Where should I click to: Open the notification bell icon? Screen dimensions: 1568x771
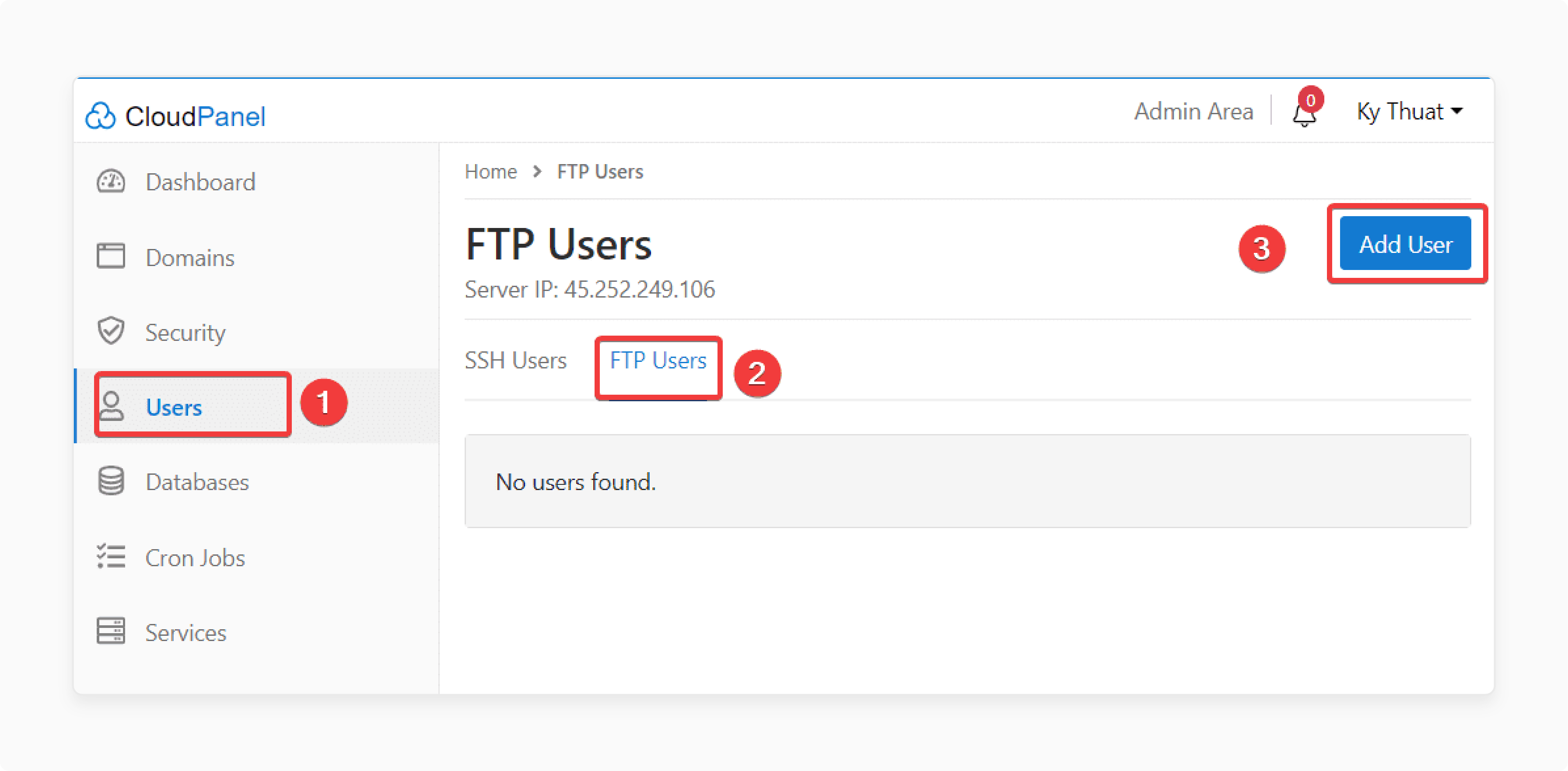click(x=1304, y=115)
